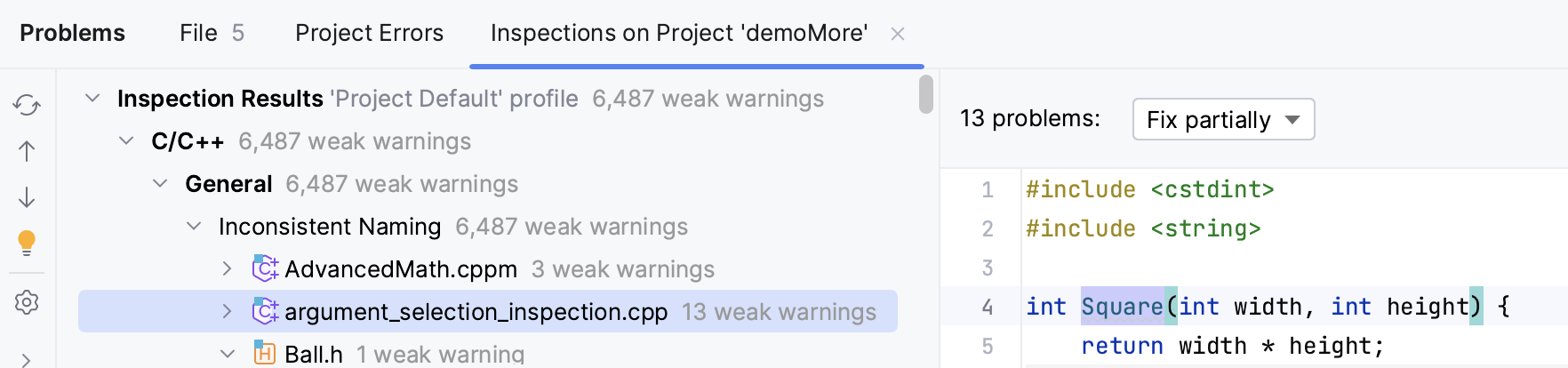The width and height of the screenshot is (1568, 368).
Task: Collapse the General category node
Action: (x=160, y=183)
